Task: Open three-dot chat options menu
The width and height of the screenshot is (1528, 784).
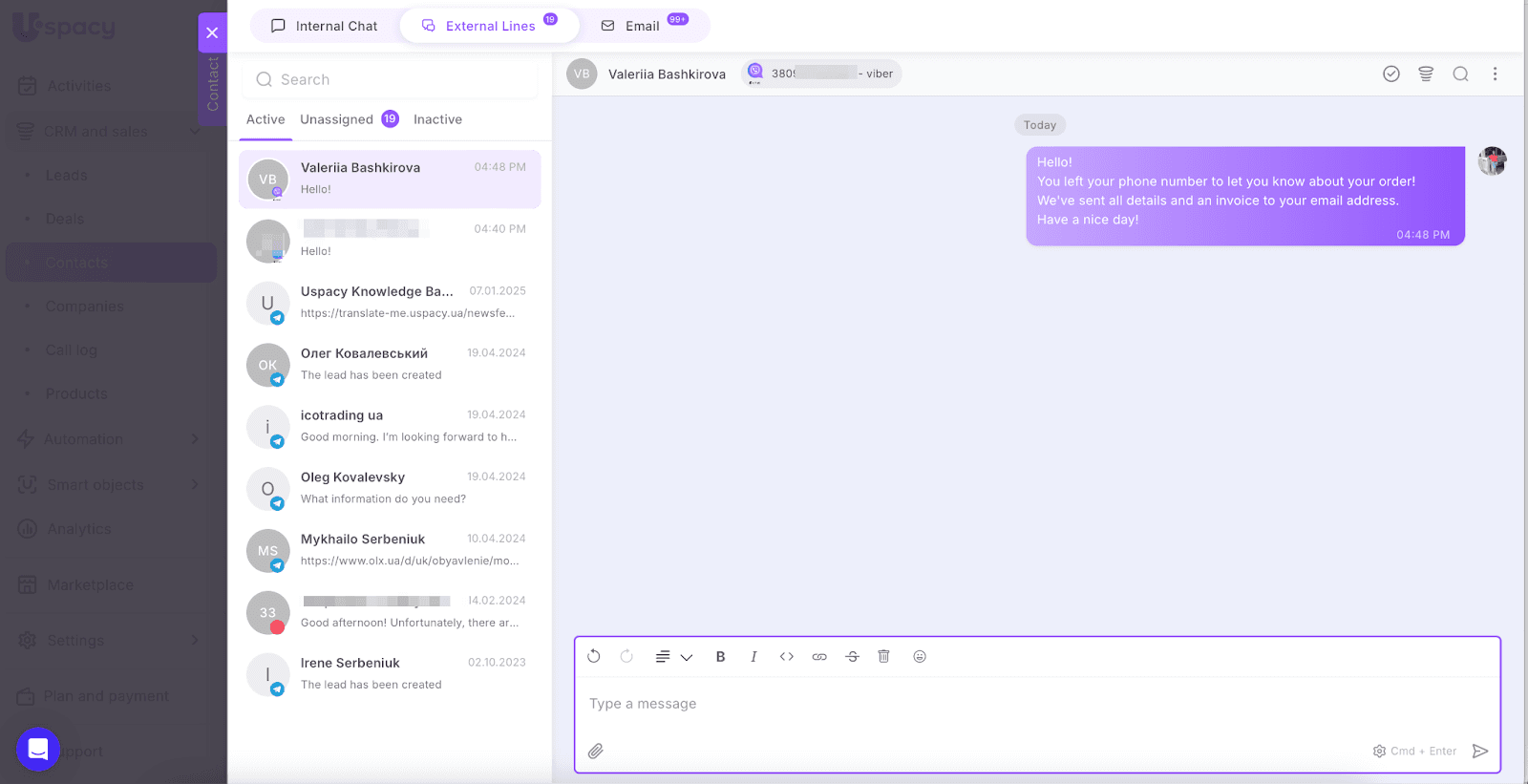Action: pyautogui.click(x=1495, y=74)
